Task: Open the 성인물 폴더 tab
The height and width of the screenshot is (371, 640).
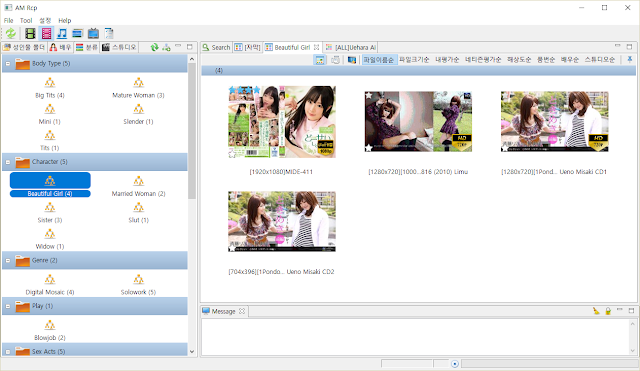Action: 24,47
